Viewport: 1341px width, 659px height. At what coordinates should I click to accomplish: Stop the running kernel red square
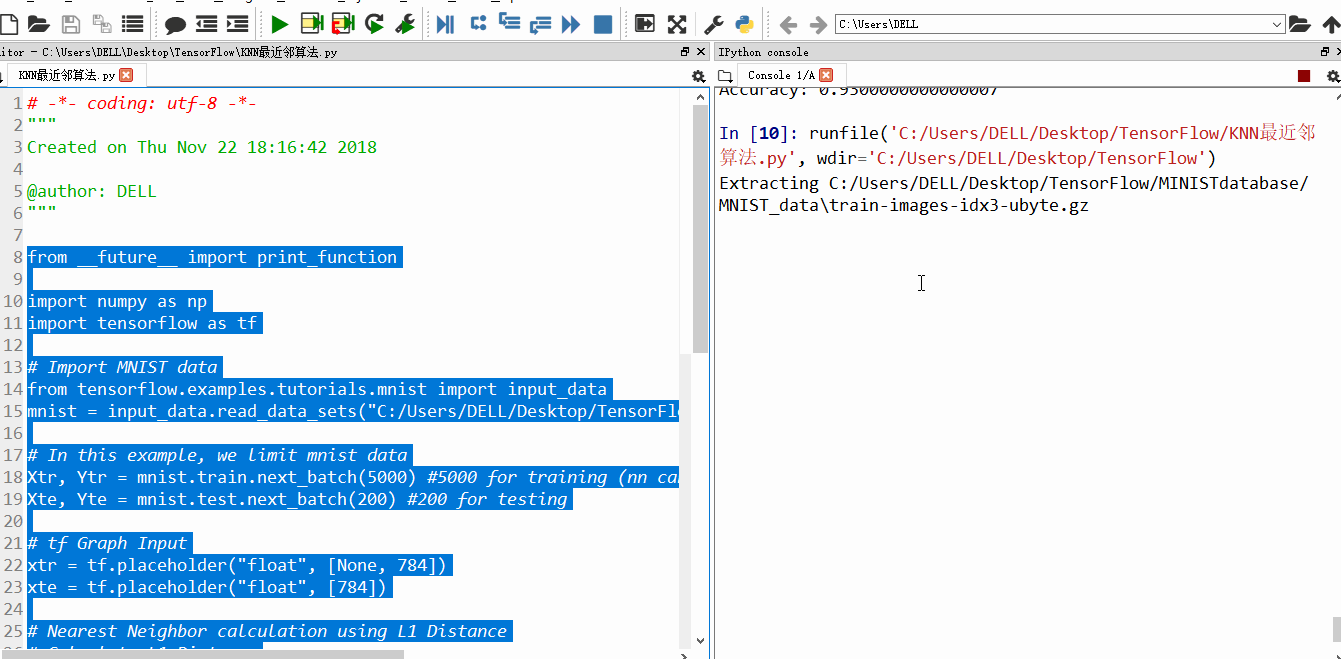[x=1304, y=76]
